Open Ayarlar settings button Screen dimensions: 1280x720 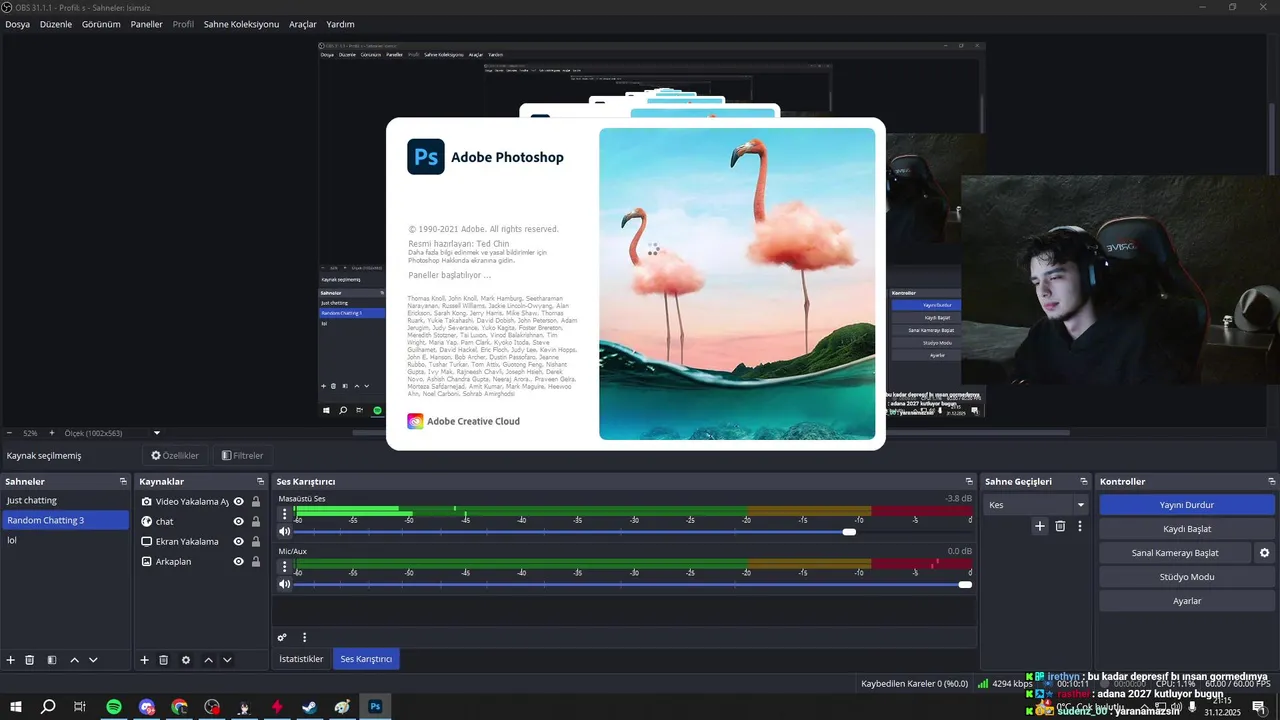[x=1186, y=601]
